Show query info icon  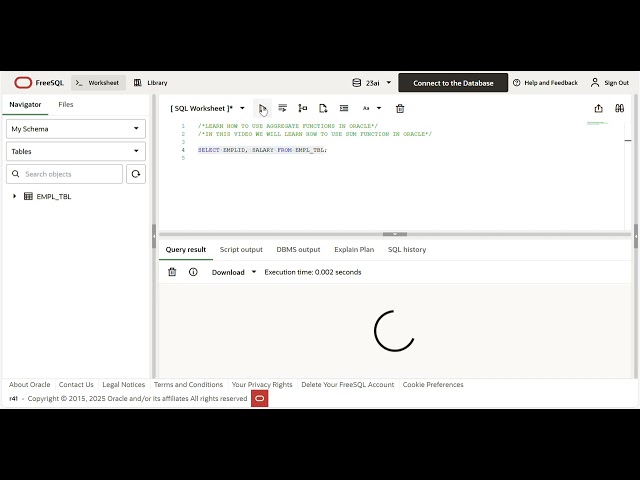[x=193, y=272]
